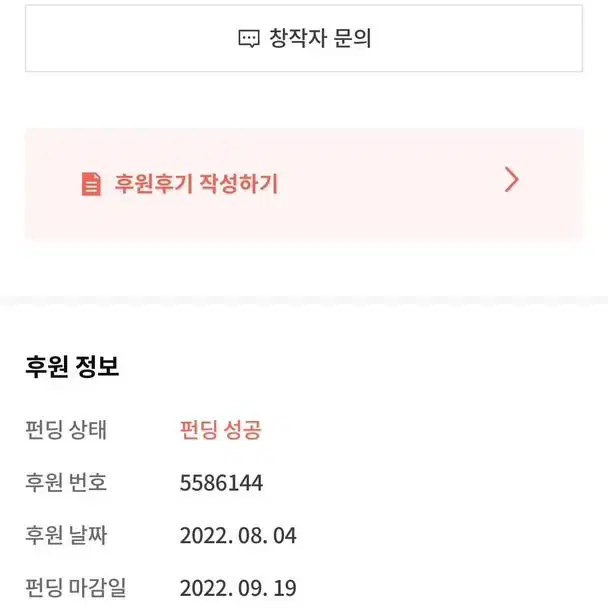Click the pledge date 2022. 08. 04

click(238, 536)
